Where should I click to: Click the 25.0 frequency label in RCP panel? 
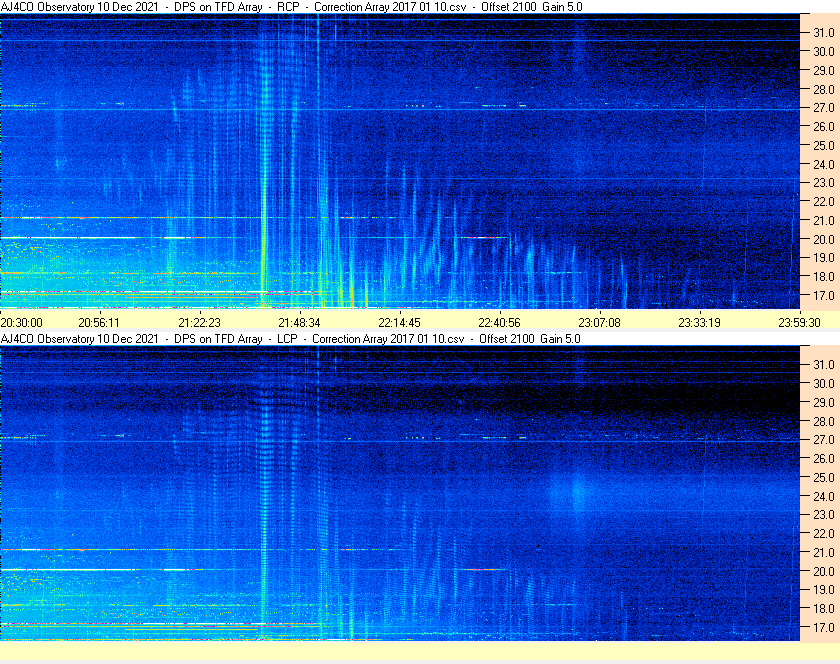[x=824, y=145]
